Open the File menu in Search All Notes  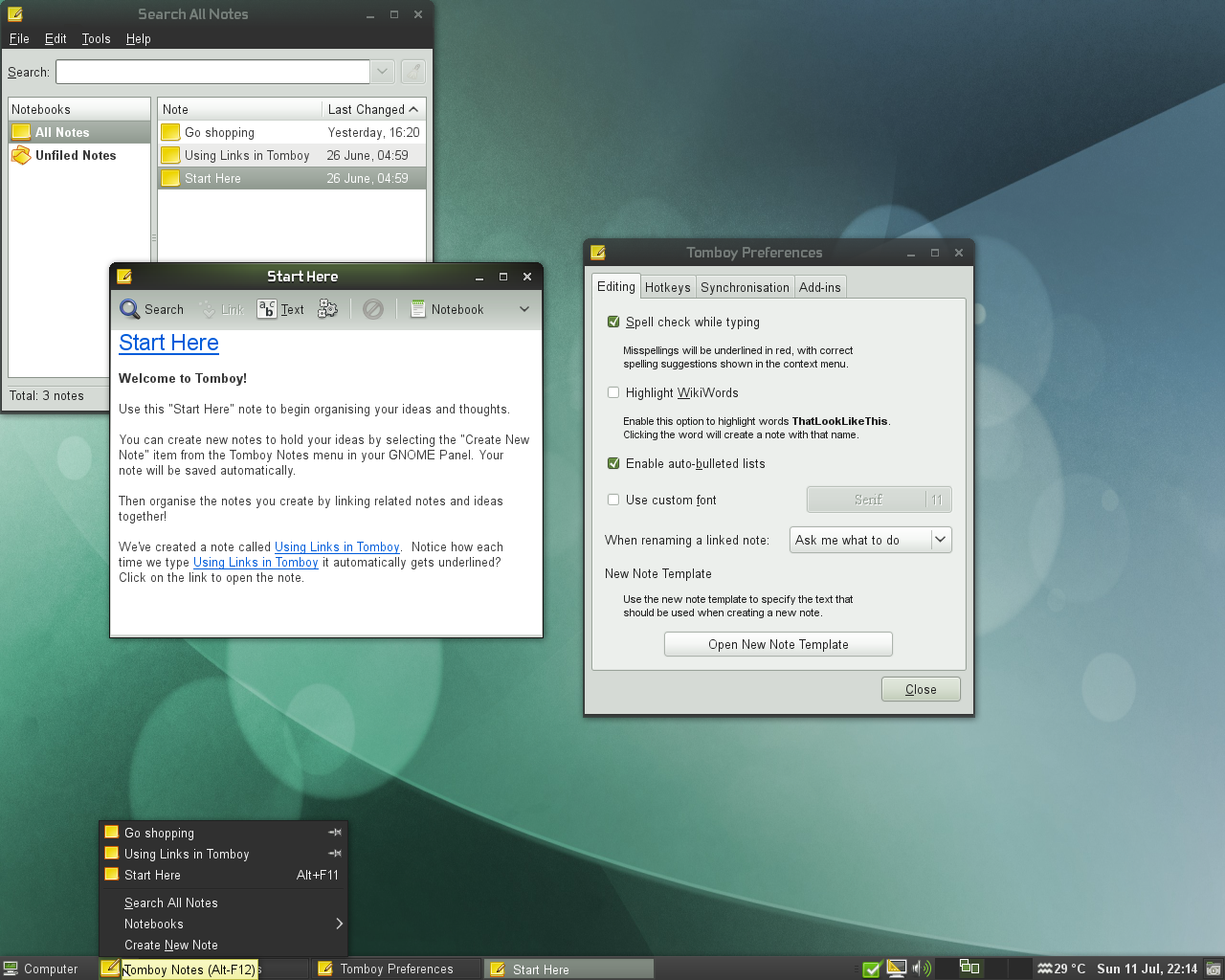pos(19,38)
